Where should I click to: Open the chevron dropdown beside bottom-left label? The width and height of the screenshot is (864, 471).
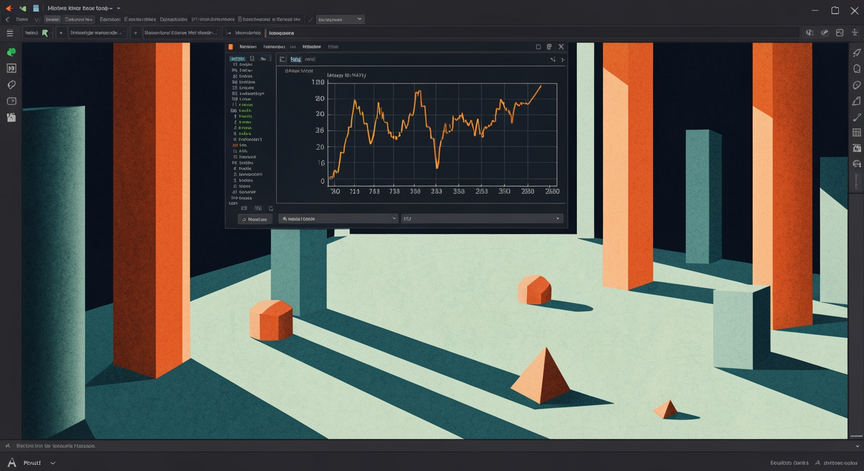53,463
